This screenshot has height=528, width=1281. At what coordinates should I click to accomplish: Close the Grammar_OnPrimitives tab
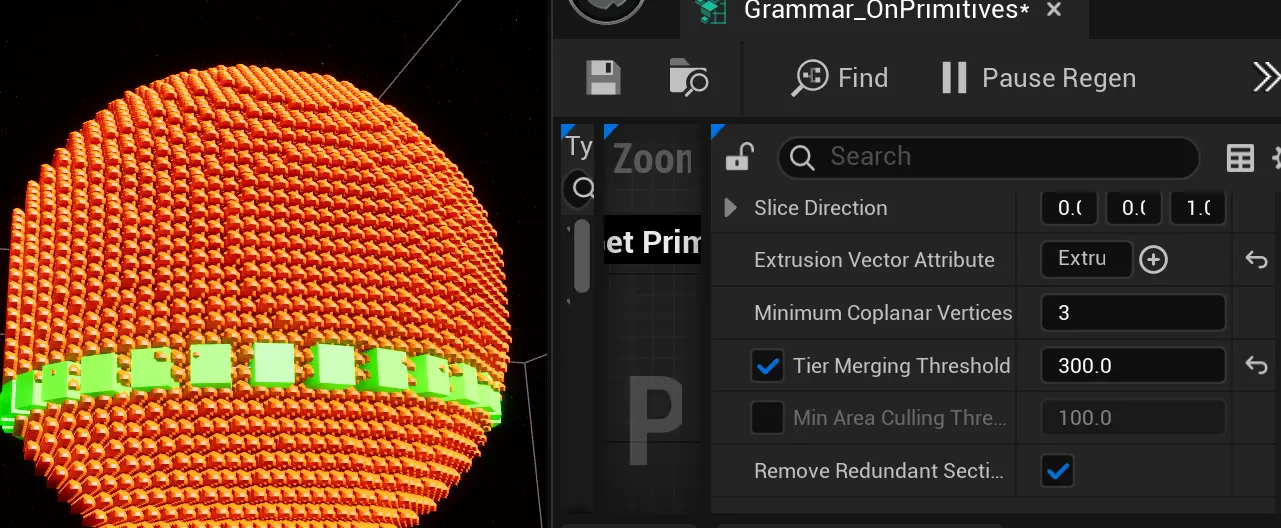pos(1053,10)
